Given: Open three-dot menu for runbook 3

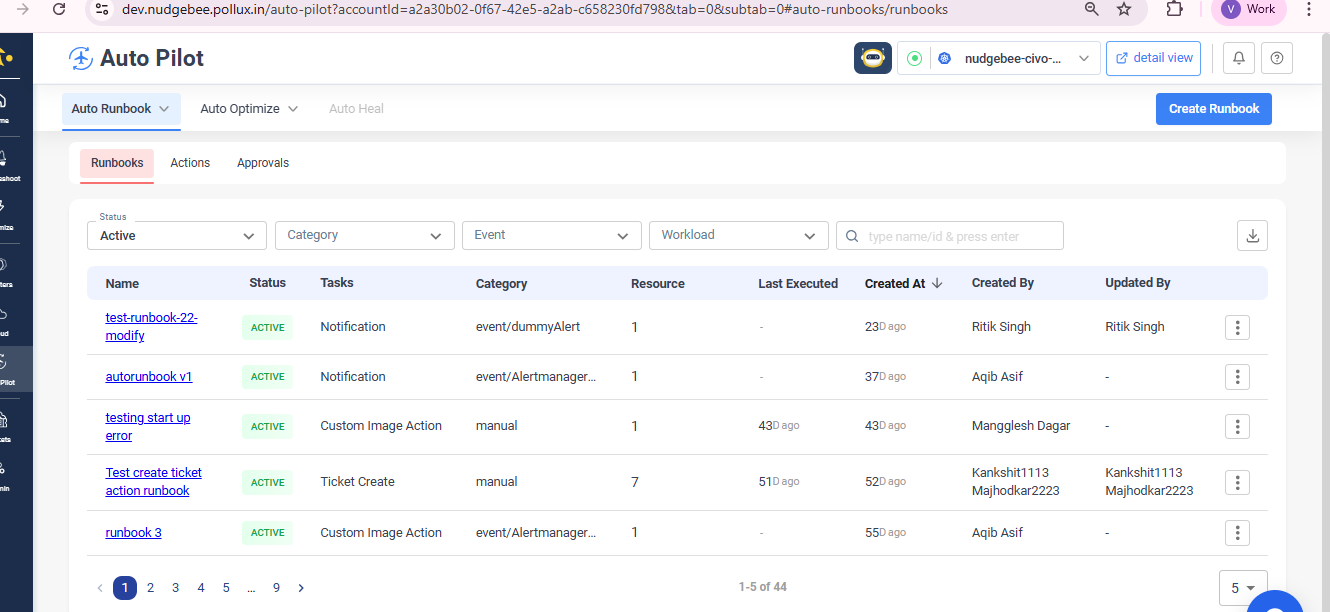Looking at the screenshot, I should (x=1237, y=533).
